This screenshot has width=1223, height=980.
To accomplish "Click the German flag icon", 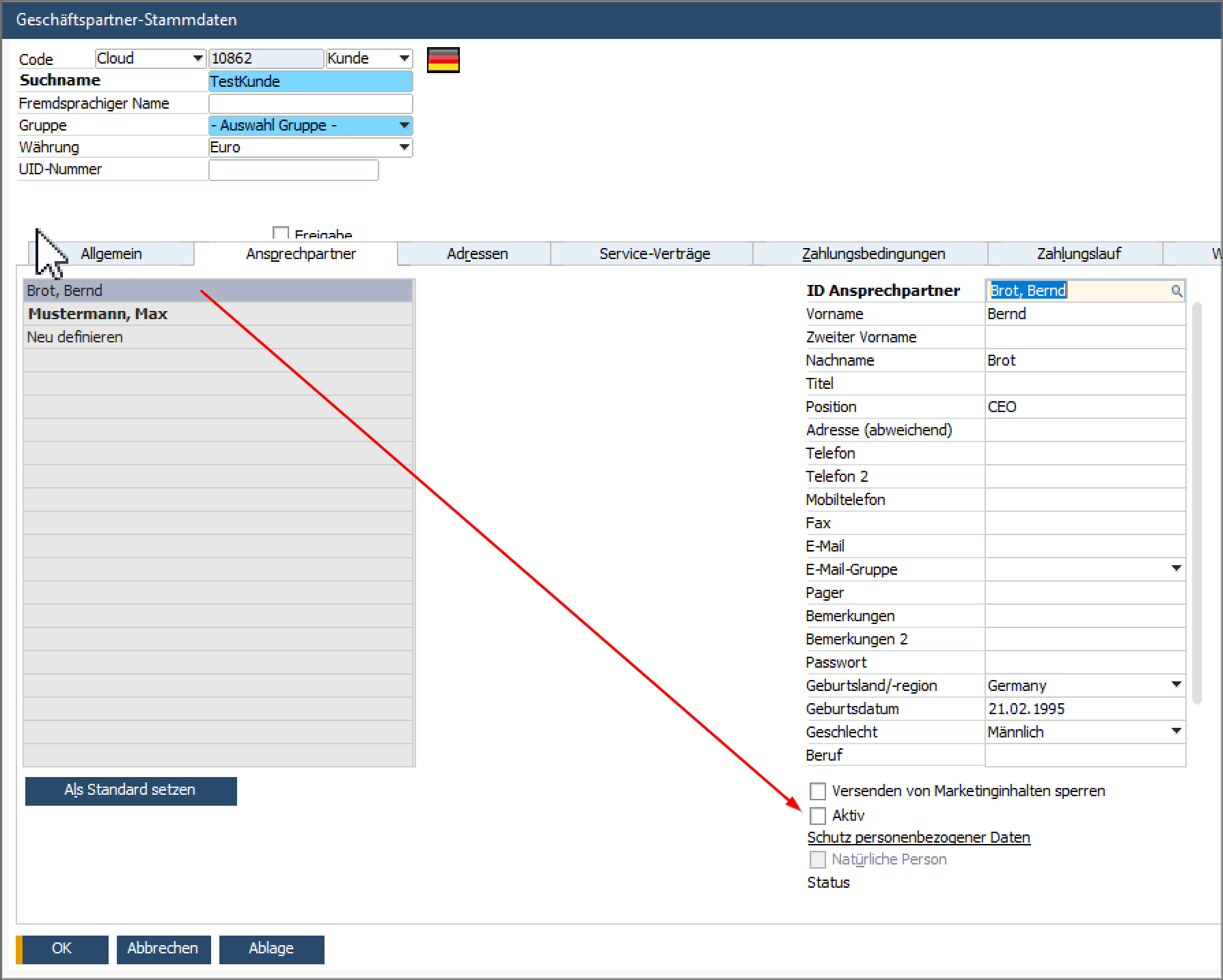I will [443, 60].
